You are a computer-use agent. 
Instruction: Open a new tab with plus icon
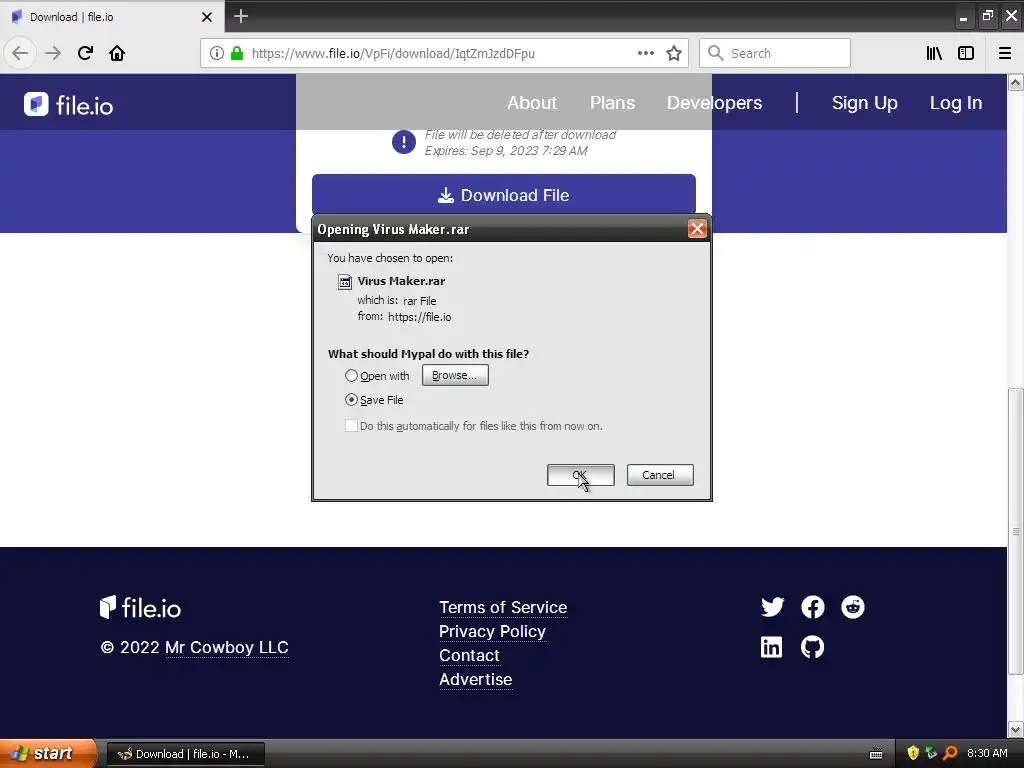[240, 16]
